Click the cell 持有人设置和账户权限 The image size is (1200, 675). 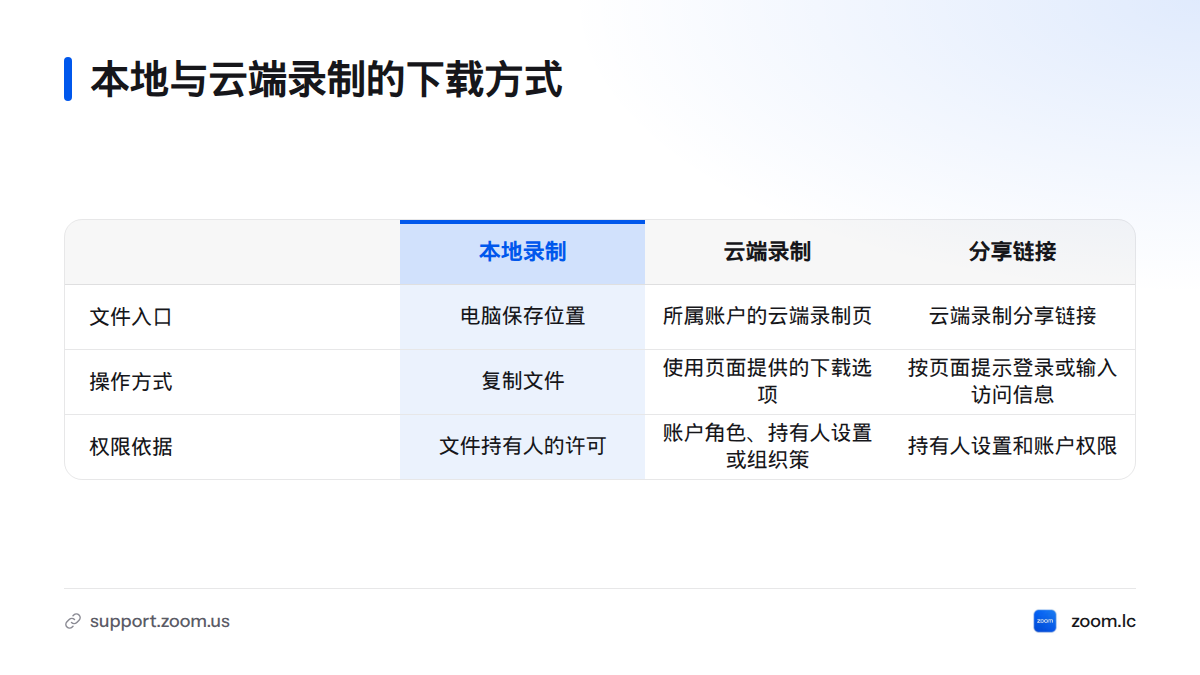pyautogui.click(x=1012, y=447)
